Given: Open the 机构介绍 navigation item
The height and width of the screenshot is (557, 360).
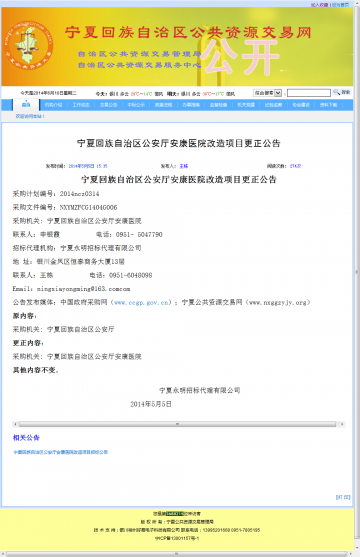Looking at the screenshot, I should 53,105.
